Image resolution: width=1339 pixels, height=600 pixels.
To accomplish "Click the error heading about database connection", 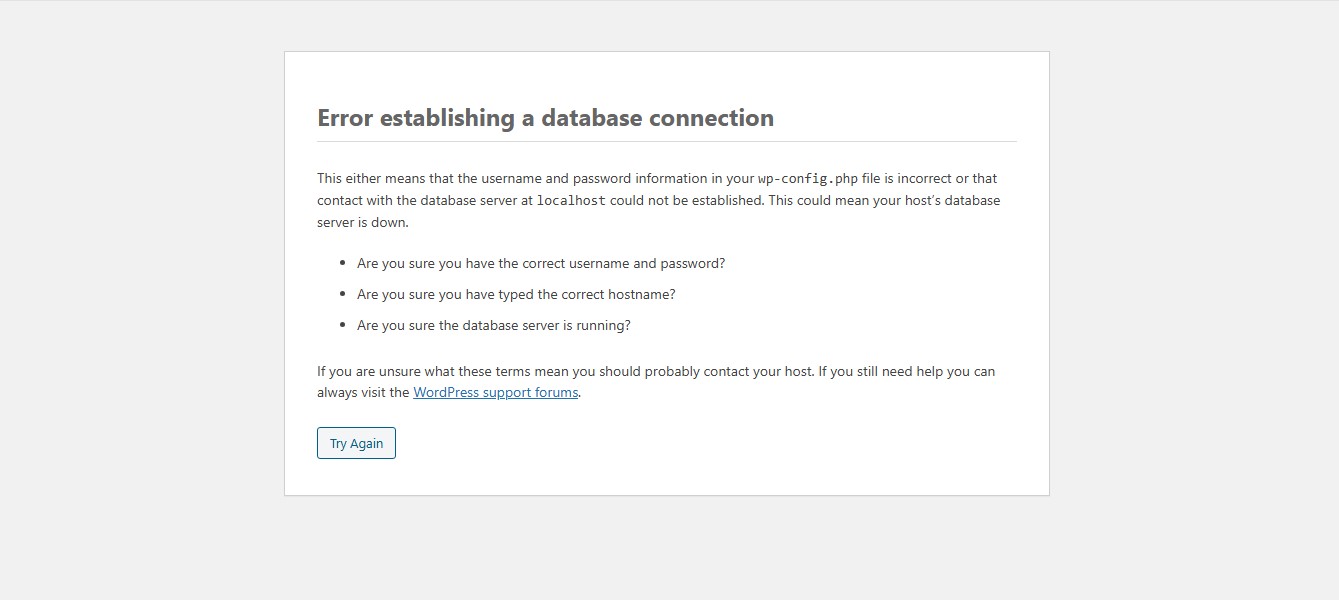I will pos(545,118).
